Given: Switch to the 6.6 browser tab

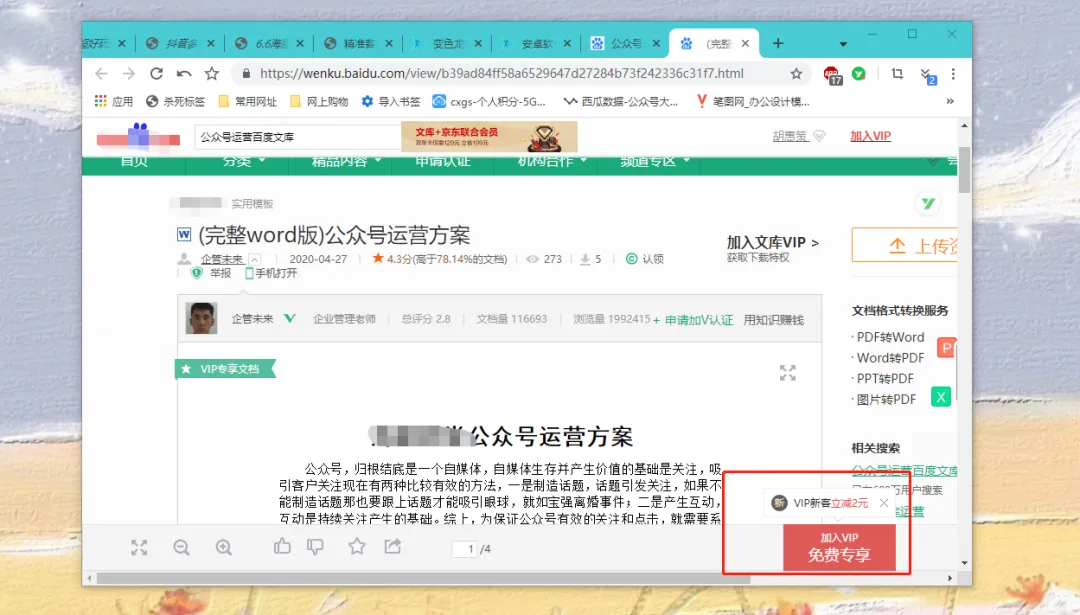Looking at the screenshot, I should 269,43.
